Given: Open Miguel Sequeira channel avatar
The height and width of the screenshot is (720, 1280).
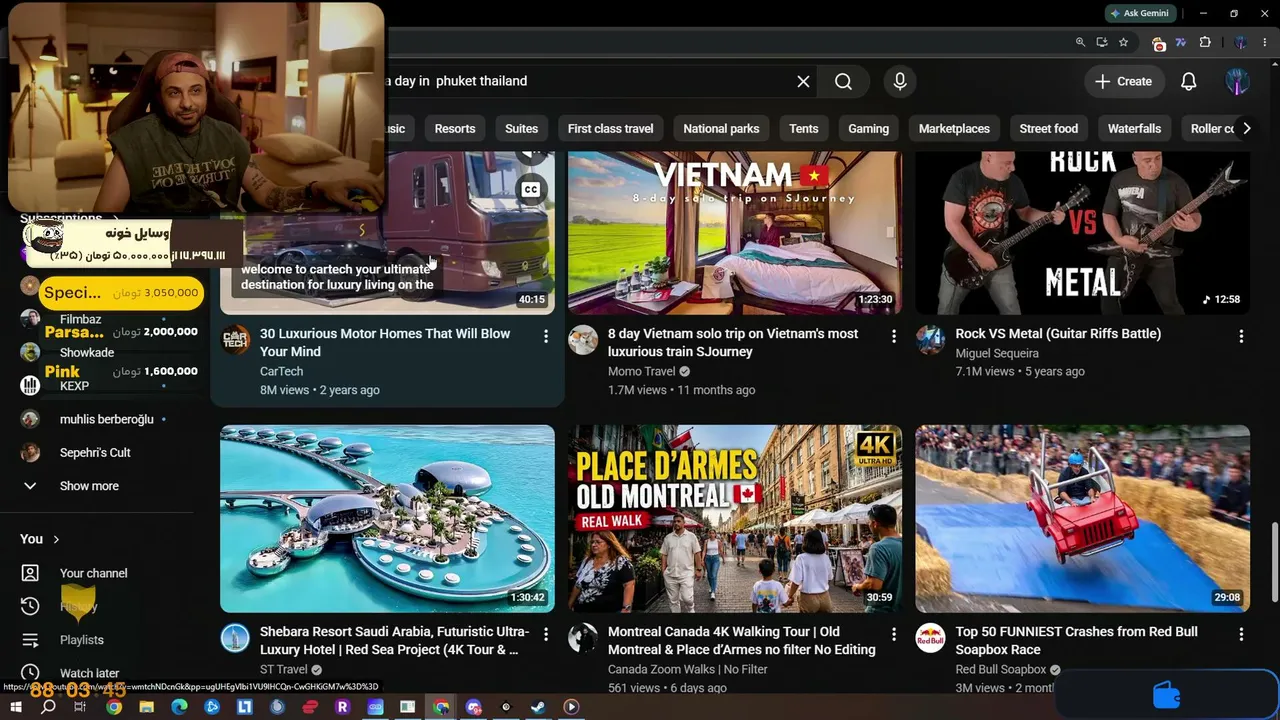Looking at the screenshot, I should pos(930,340).
